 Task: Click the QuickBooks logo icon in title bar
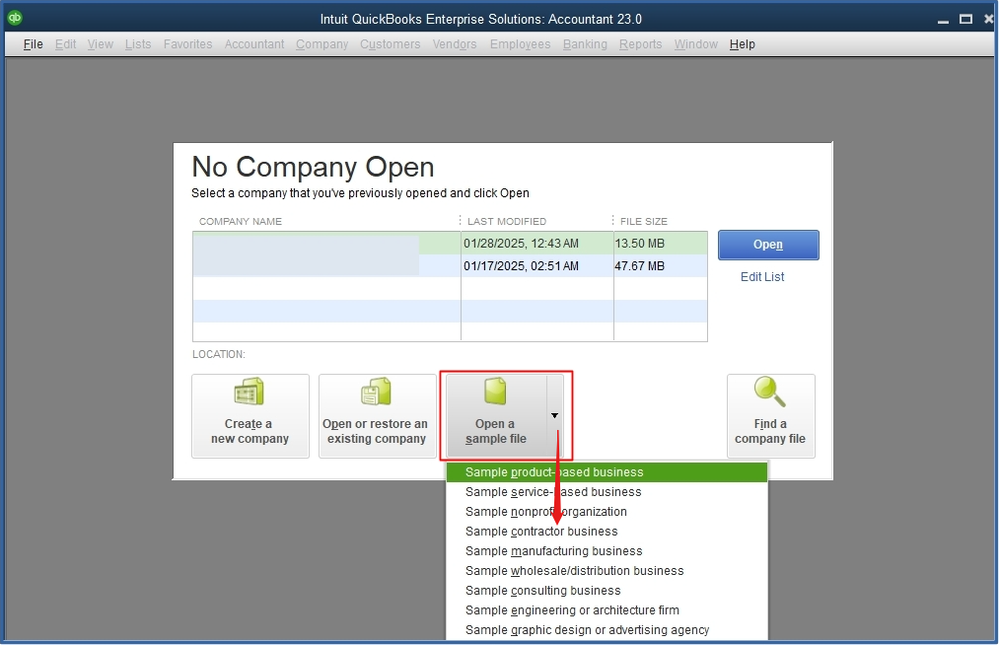coord(15,18)
